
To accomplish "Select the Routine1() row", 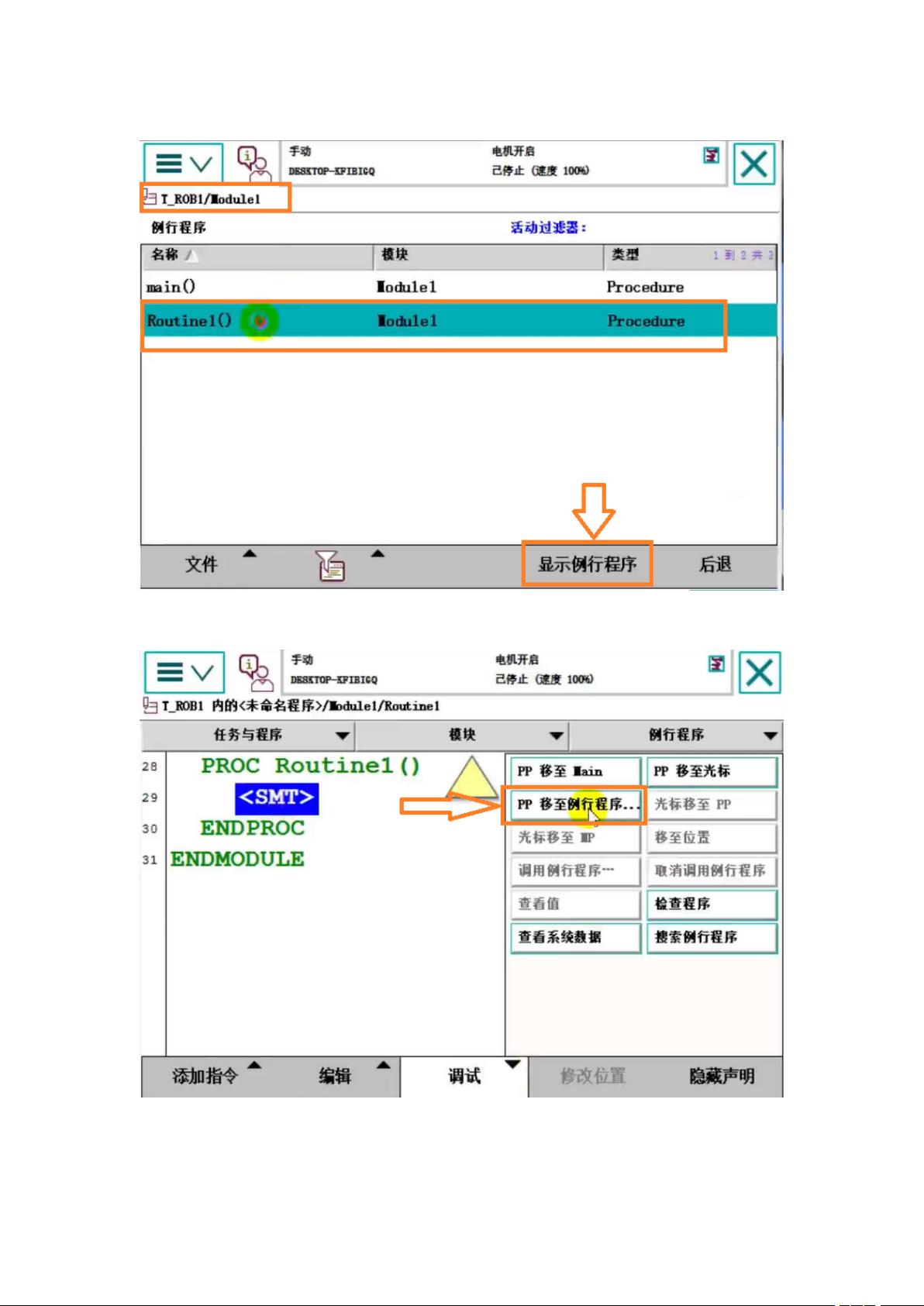I will coord(434,321).
